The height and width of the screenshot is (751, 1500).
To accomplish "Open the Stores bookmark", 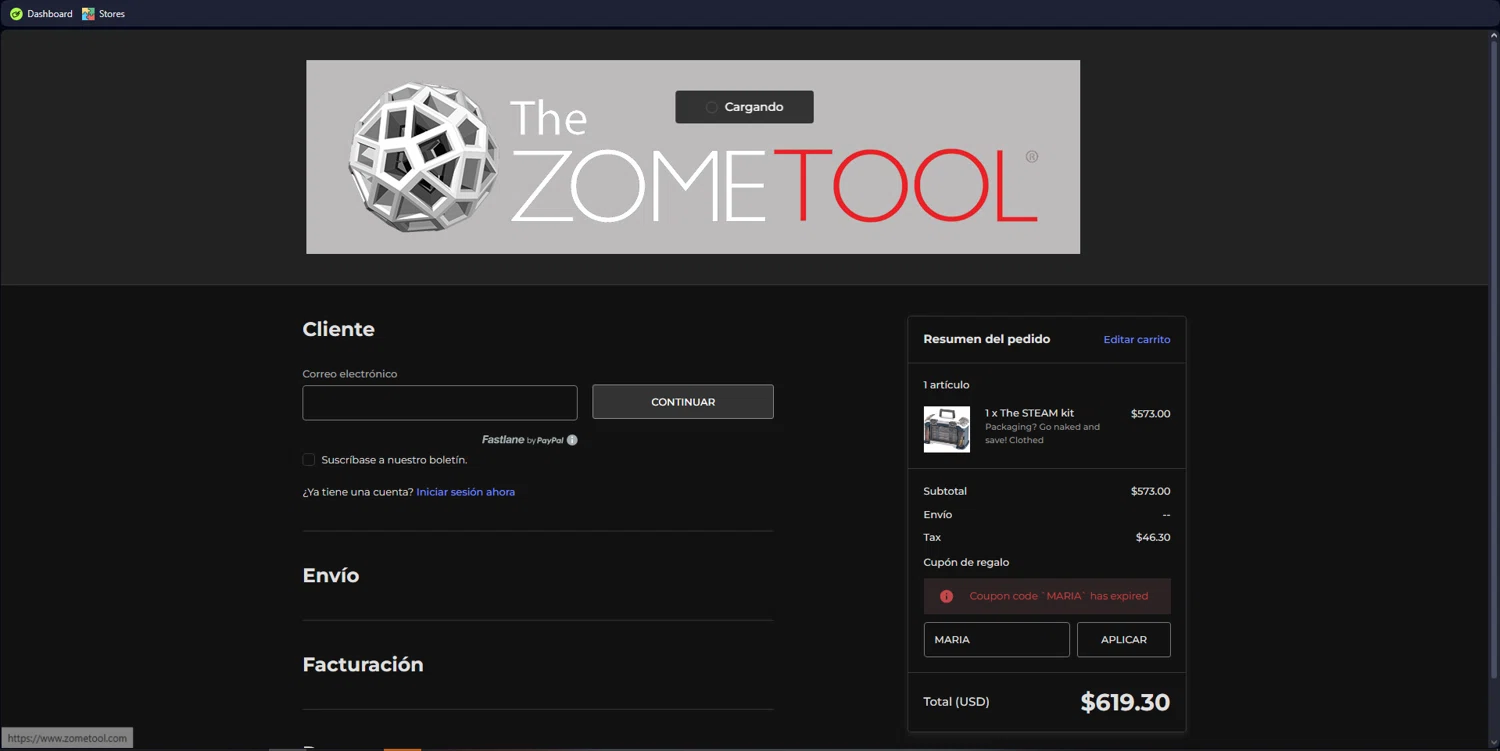I will 104,14.
